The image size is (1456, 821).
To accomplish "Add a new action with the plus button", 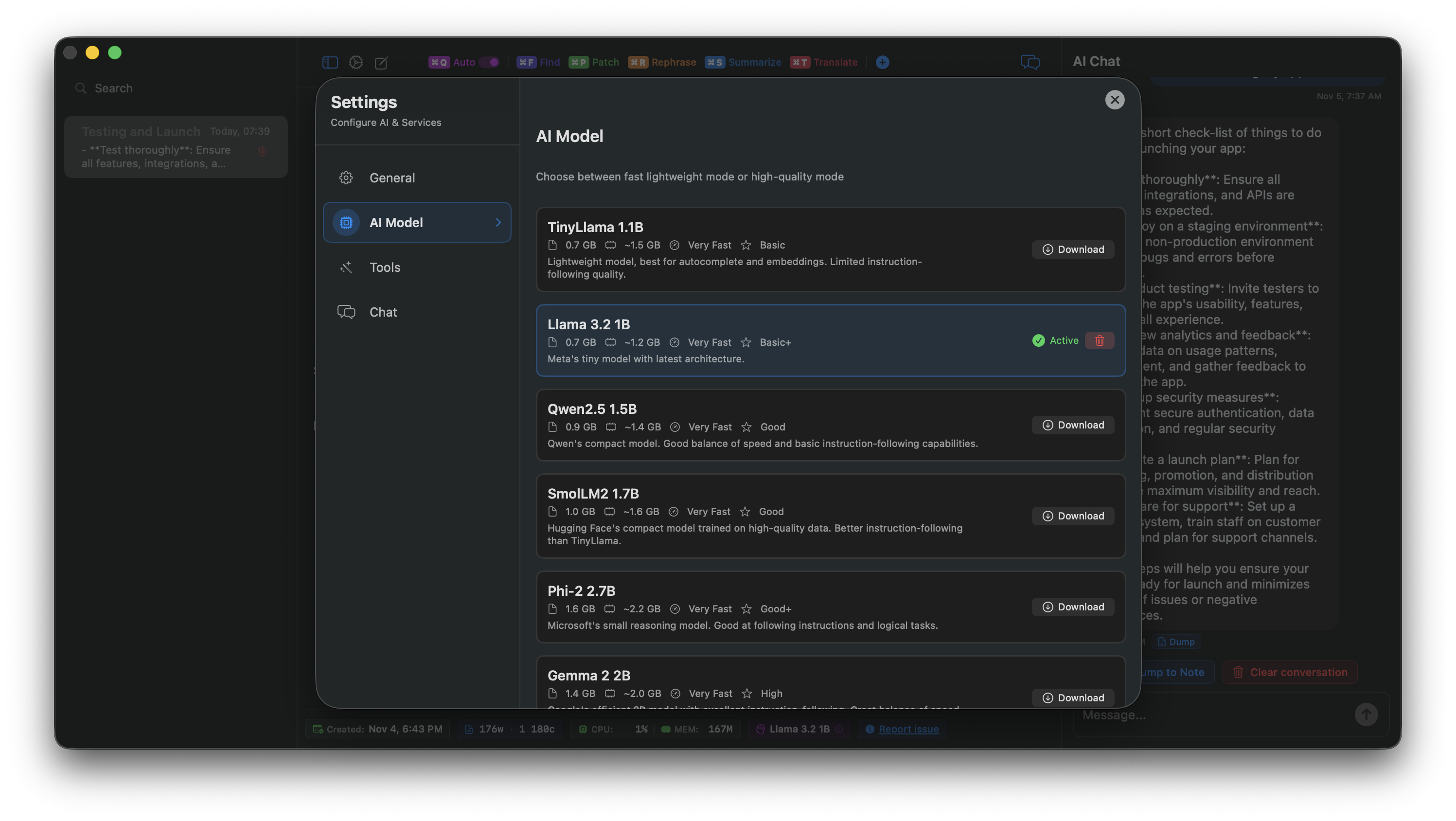I will pos(882,62).
